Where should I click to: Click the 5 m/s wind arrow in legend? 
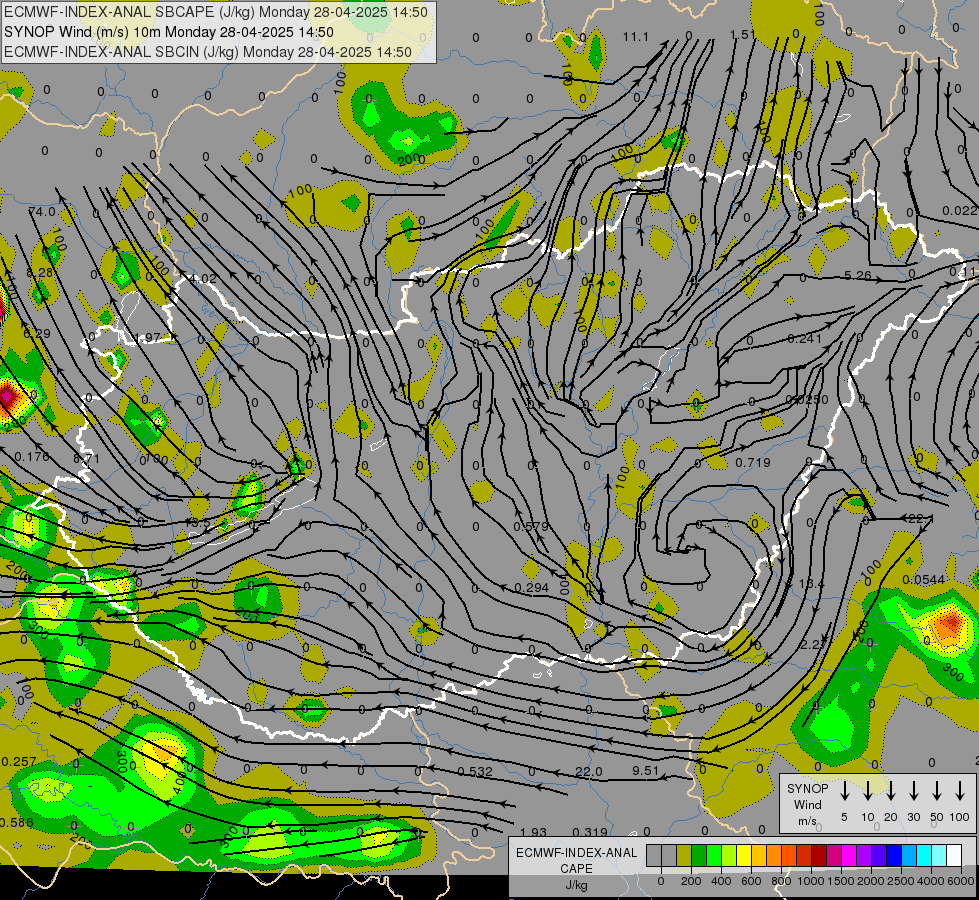click(x=845, y=791)
